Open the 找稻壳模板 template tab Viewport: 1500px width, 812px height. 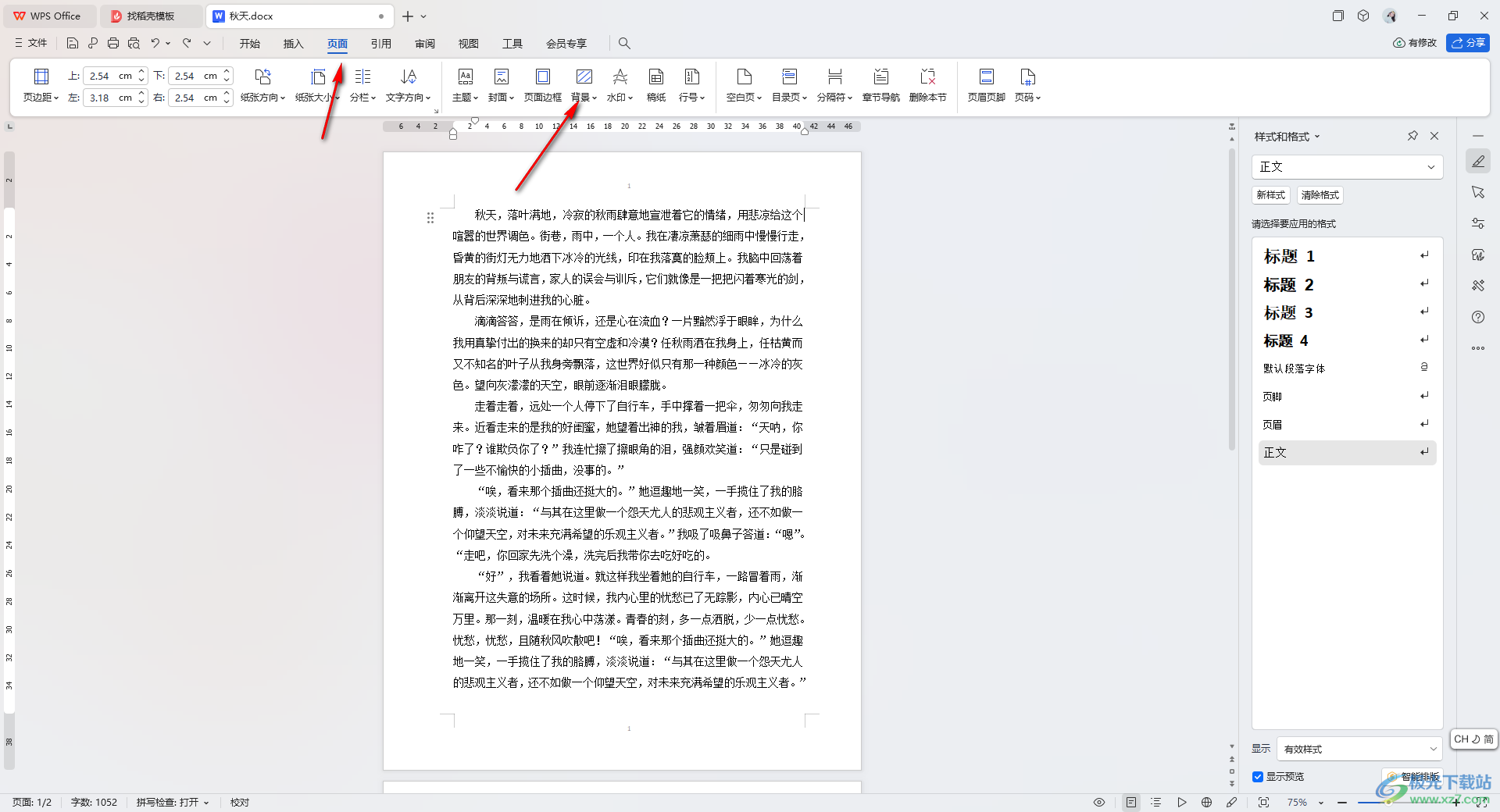151,16
